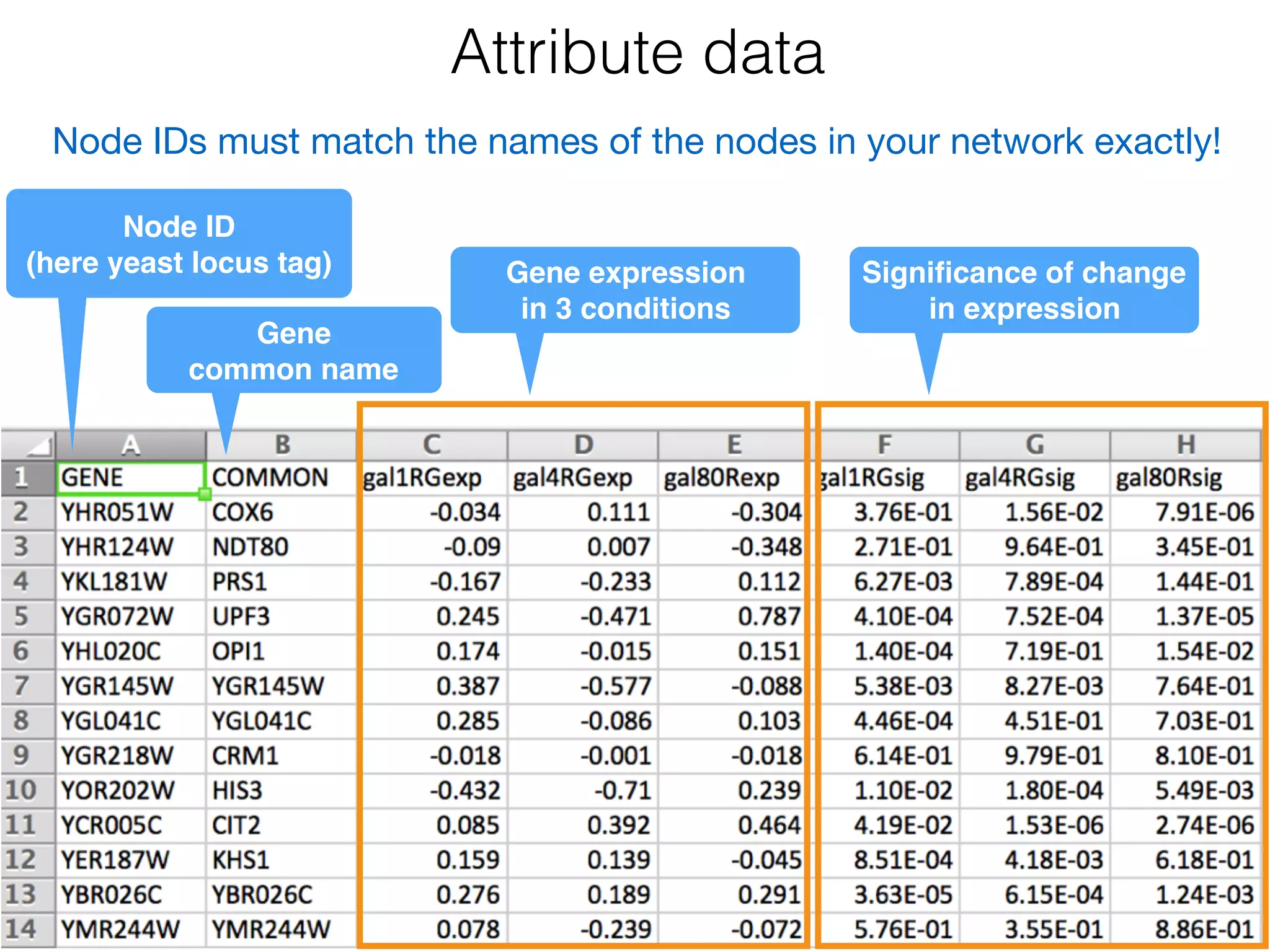Viewport: 1270px width, 952px height.
Task: Select YGR145W in column A
Action: click(131, 686)
